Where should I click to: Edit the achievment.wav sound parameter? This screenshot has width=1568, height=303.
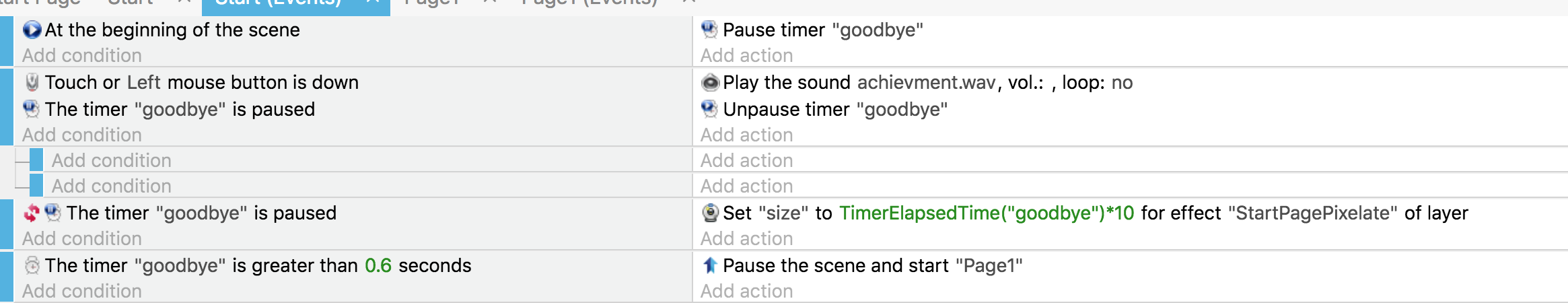tap(926, 82)
